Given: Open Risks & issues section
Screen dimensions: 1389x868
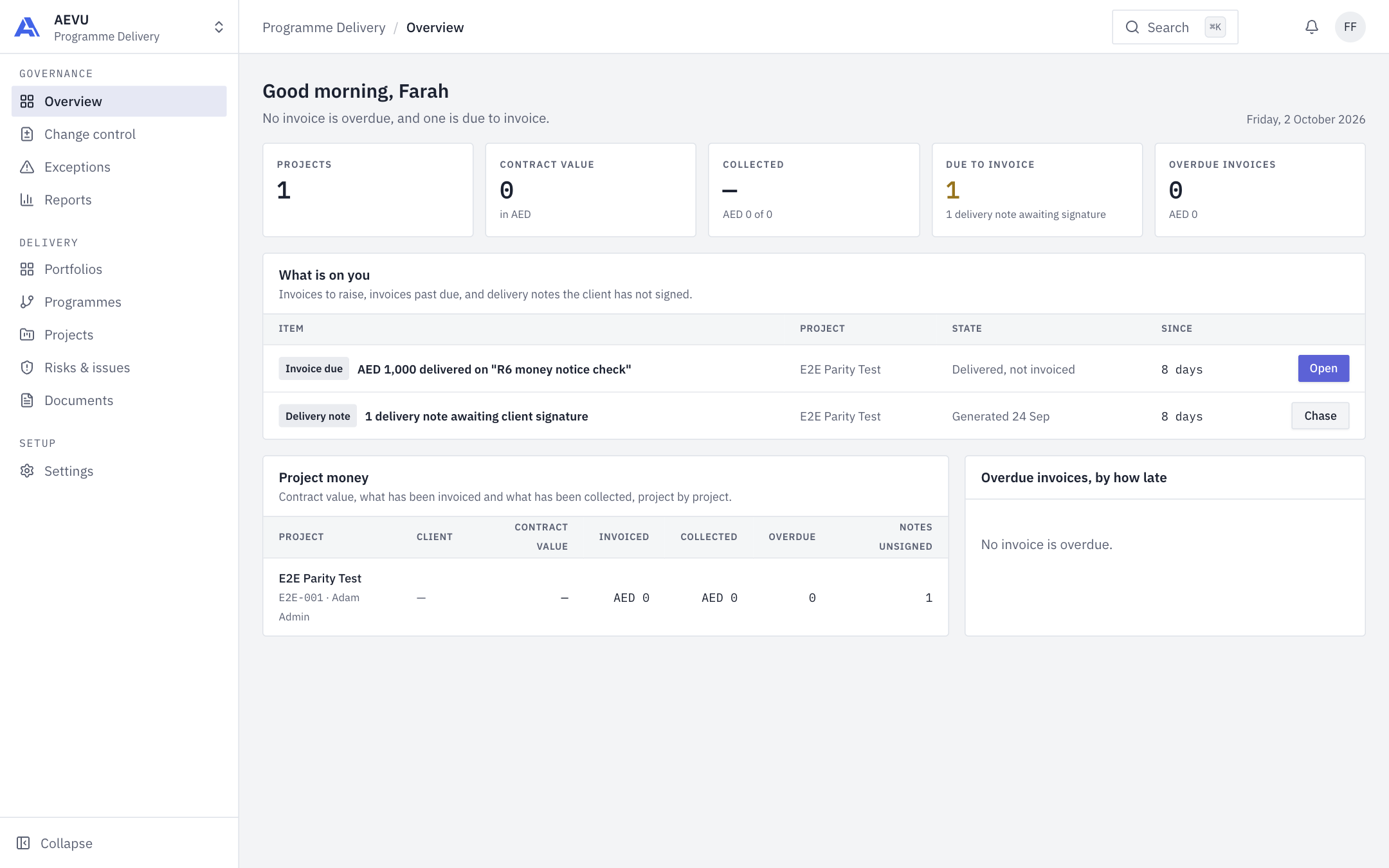Looking at the screenshot, I should click(x=119, y=368).
